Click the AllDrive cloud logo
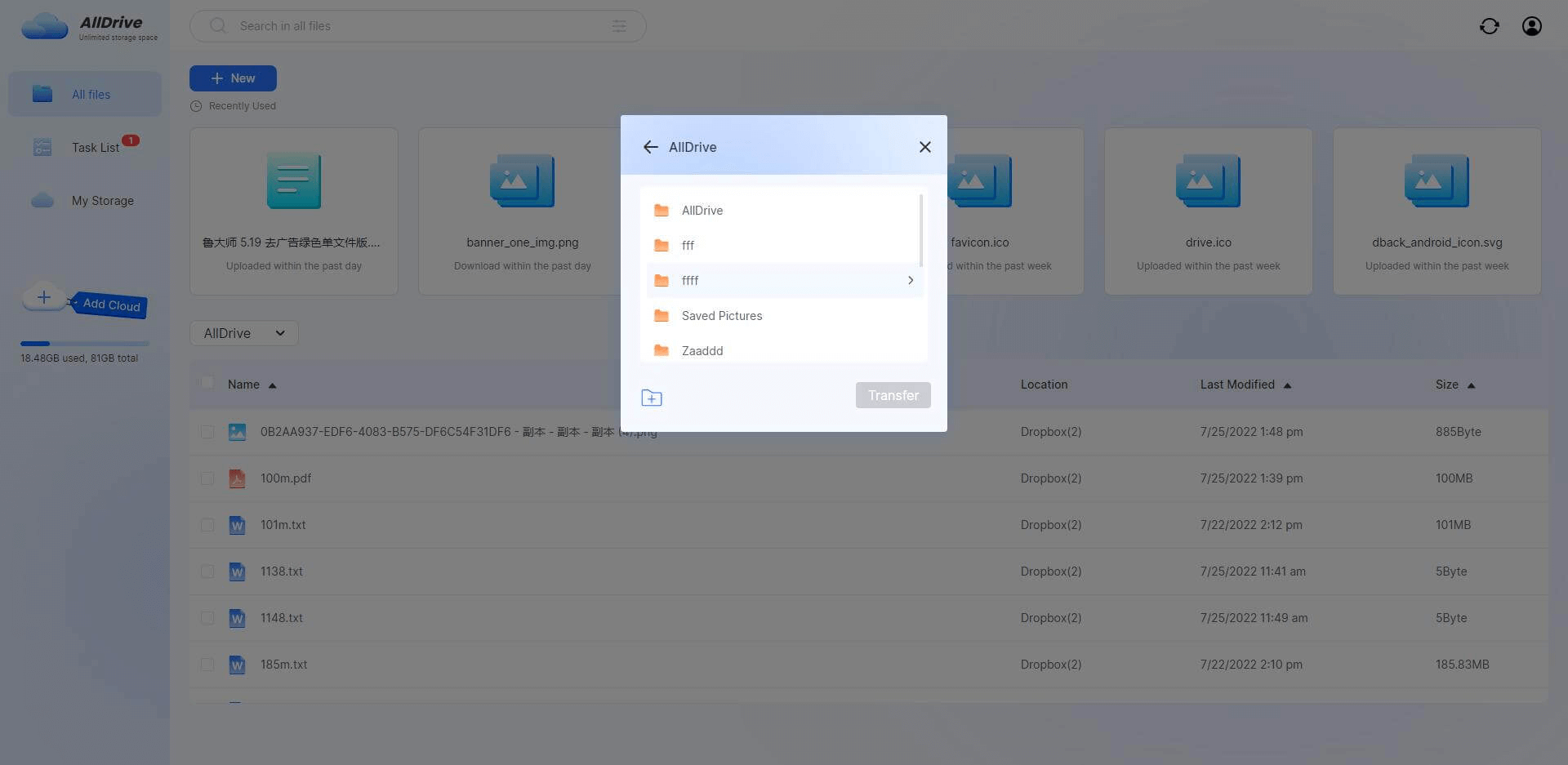 pyautogui.click(x=44, y=26)
